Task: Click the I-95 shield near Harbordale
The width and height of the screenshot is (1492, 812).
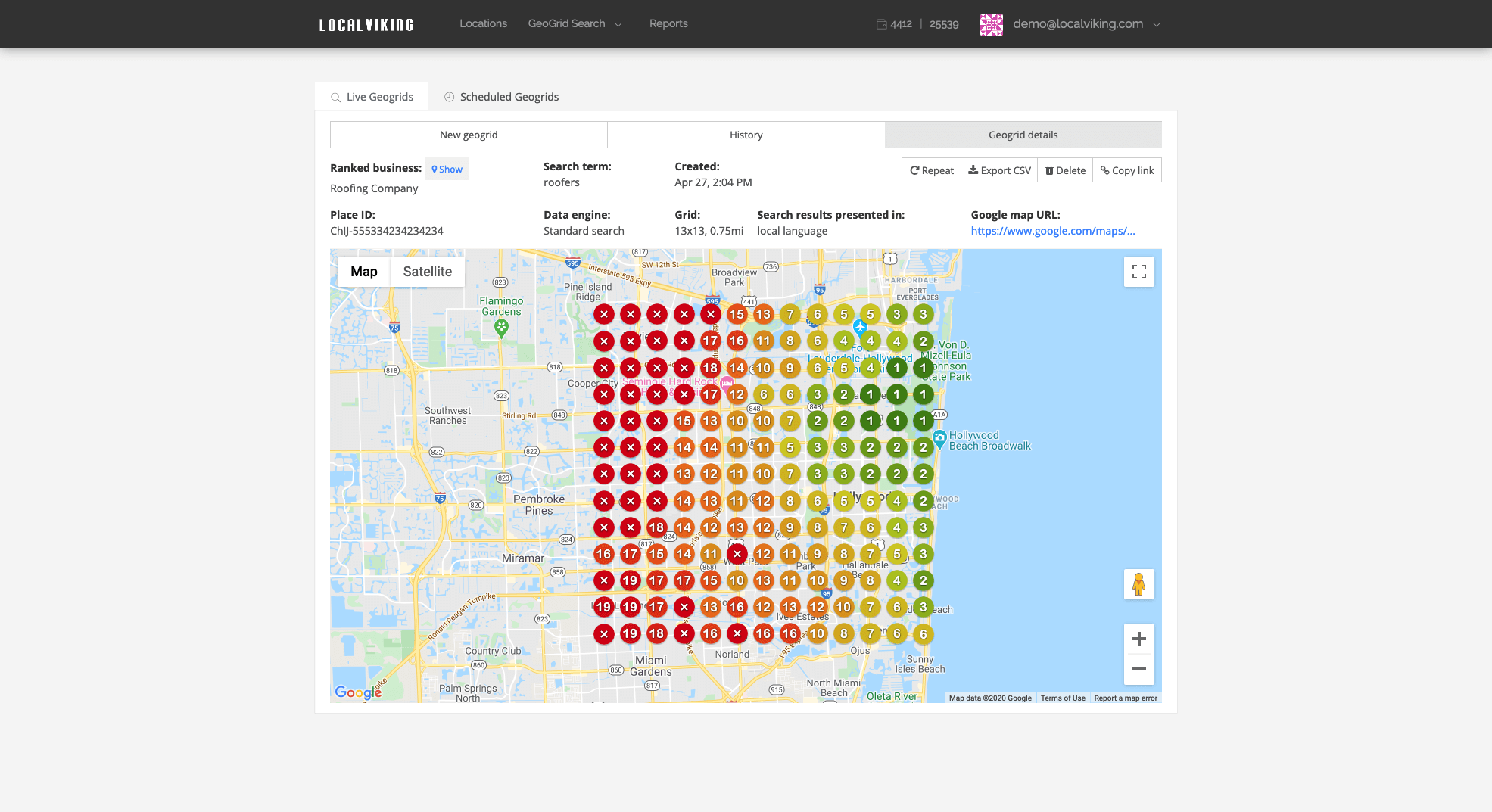Action: (x=820, y=289)
